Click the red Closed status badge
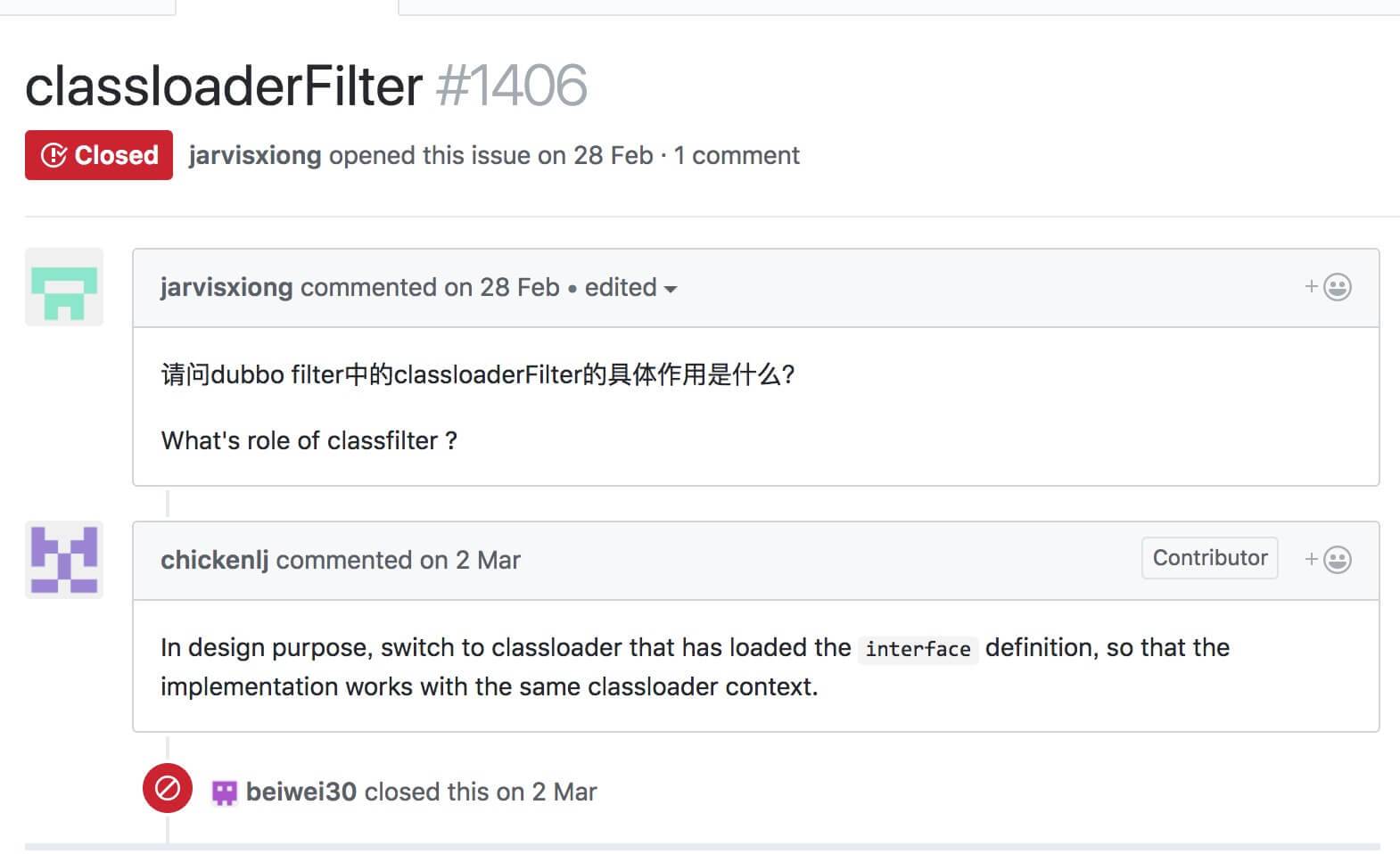This screenshot has height=854, width=1400. click(99, 155)
